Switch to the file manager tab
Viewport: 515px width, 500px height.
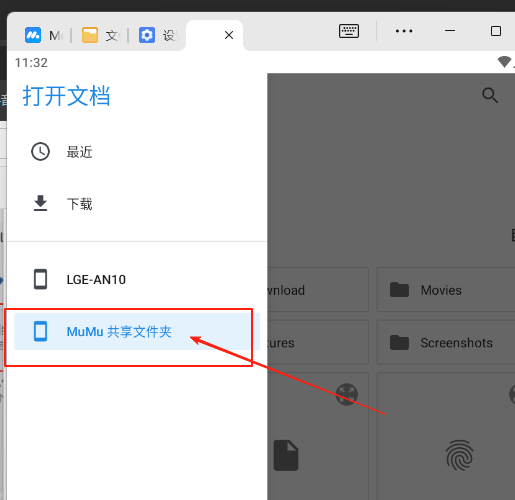pos(100,35)
